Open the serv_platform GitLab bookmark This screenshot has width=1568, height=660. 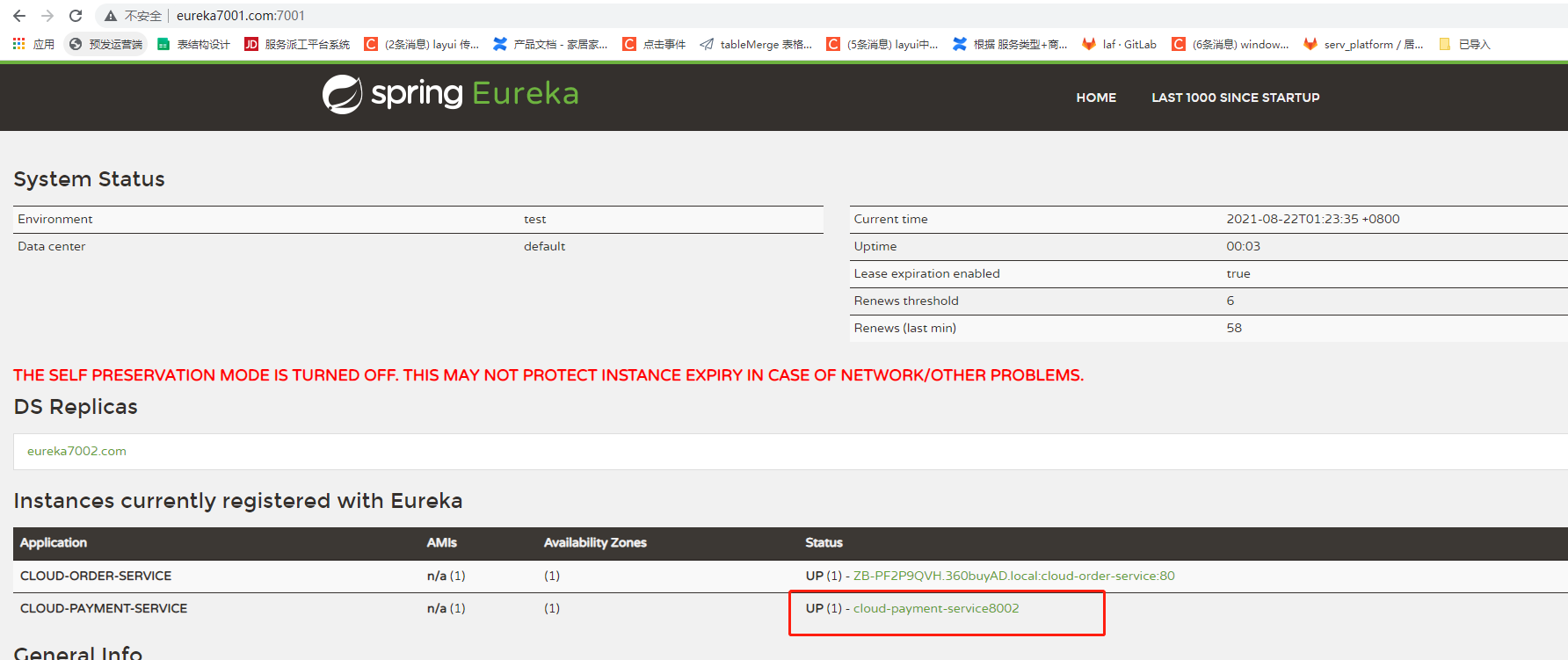coord(1363,44)
